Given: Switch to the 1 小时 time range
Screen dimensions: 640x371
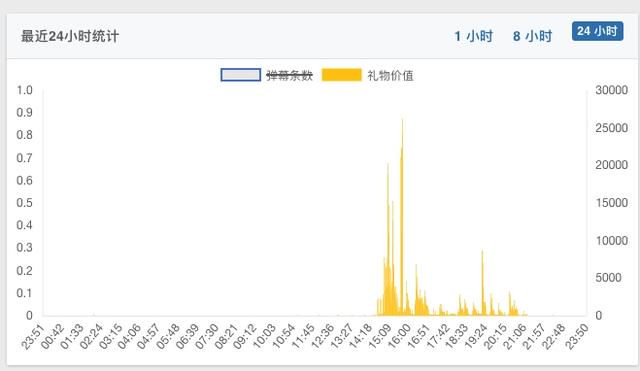Looking at the screenshot, I should pyautogui.click(x=473, y=36).
